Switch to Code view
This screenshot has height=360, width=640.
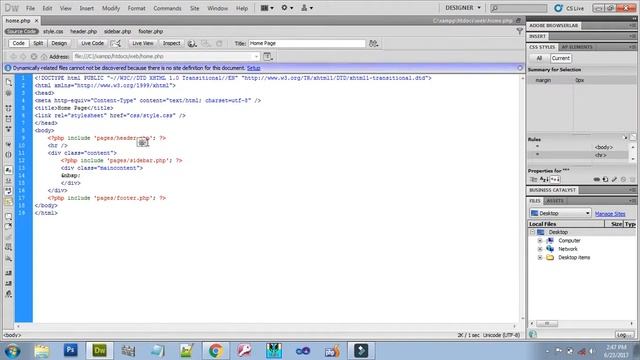coord(18,43)
